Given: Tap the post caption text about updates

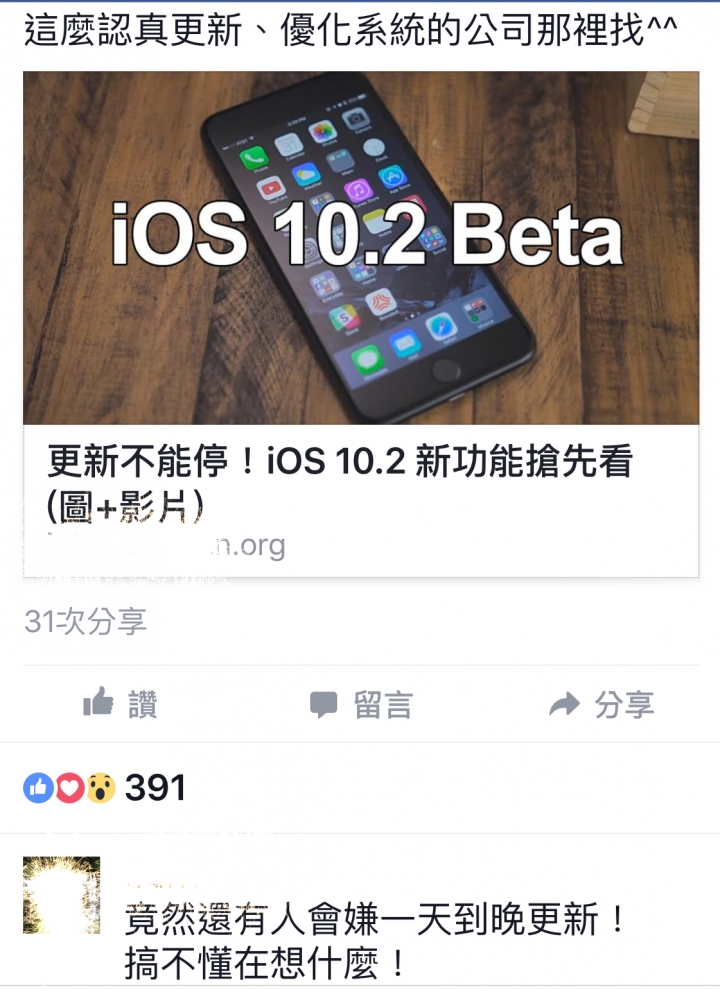Looking at the screenshot, I should coord(351,30).
